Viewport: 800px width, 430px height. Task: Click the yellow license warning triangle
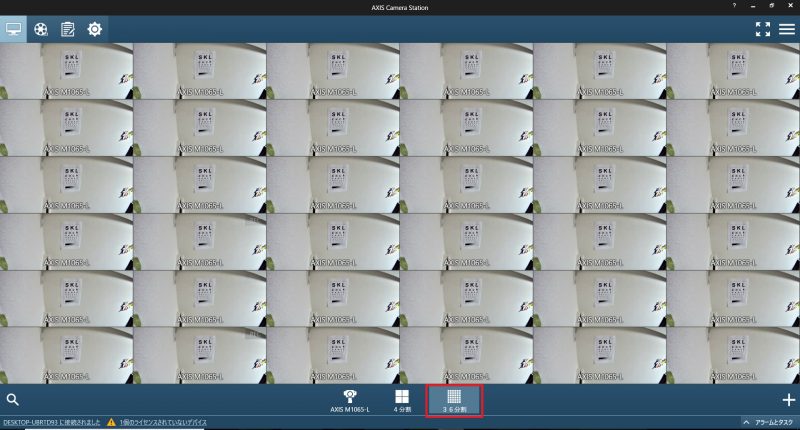click(111, 422)
